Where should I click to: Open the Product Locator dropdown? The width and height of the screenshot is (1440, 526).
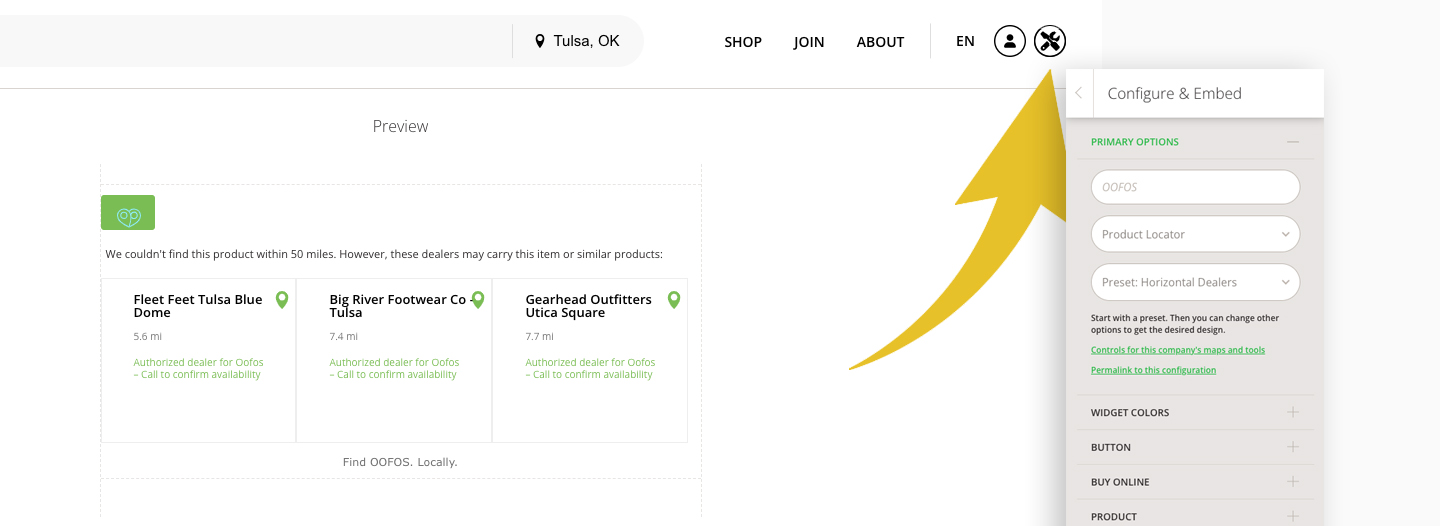(x=1196, y=234)
